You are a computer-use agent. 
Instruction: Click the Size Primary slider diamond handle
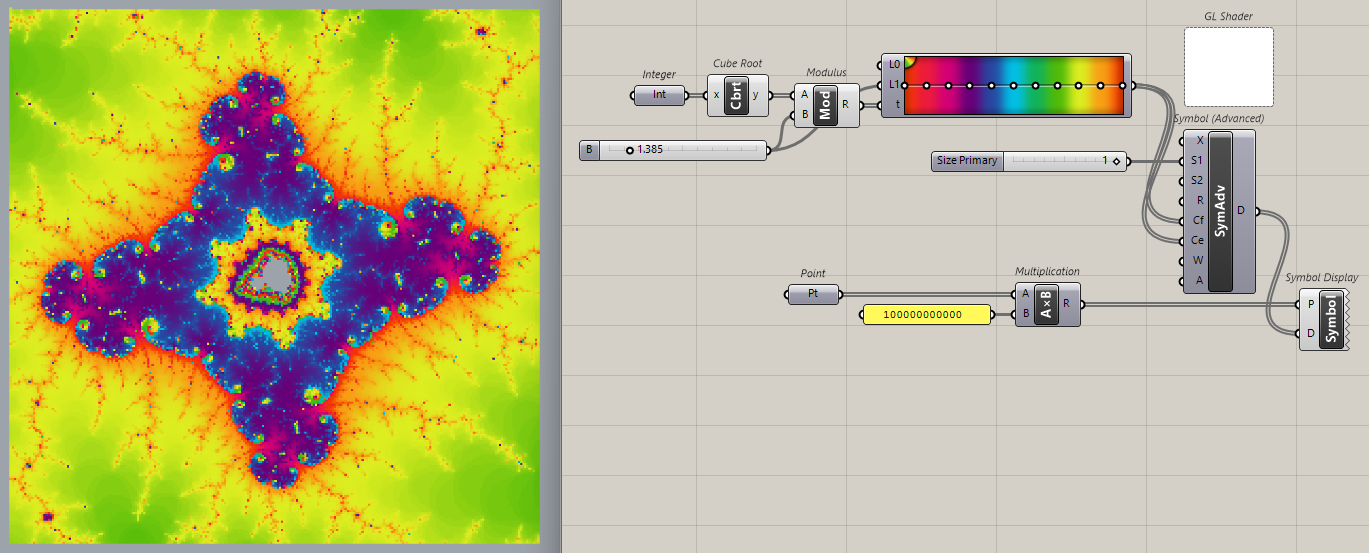(1116, 160)
